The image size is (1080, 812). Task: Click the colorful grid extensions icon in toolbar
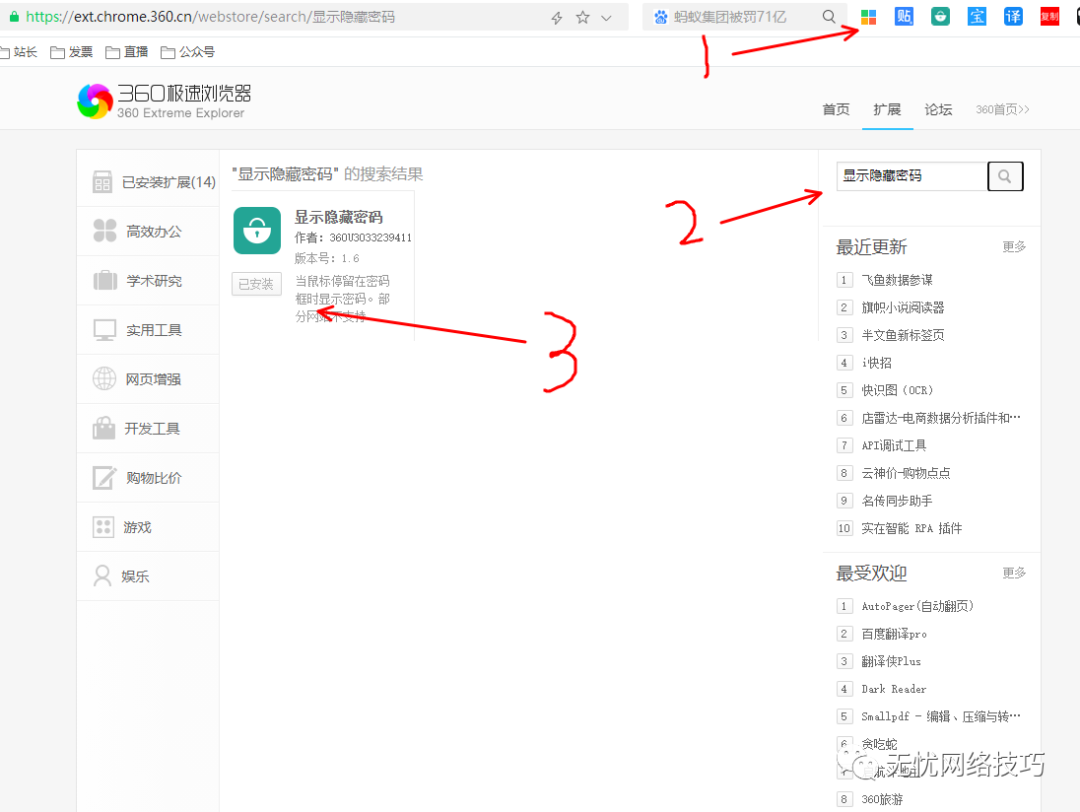coord(868,17)
